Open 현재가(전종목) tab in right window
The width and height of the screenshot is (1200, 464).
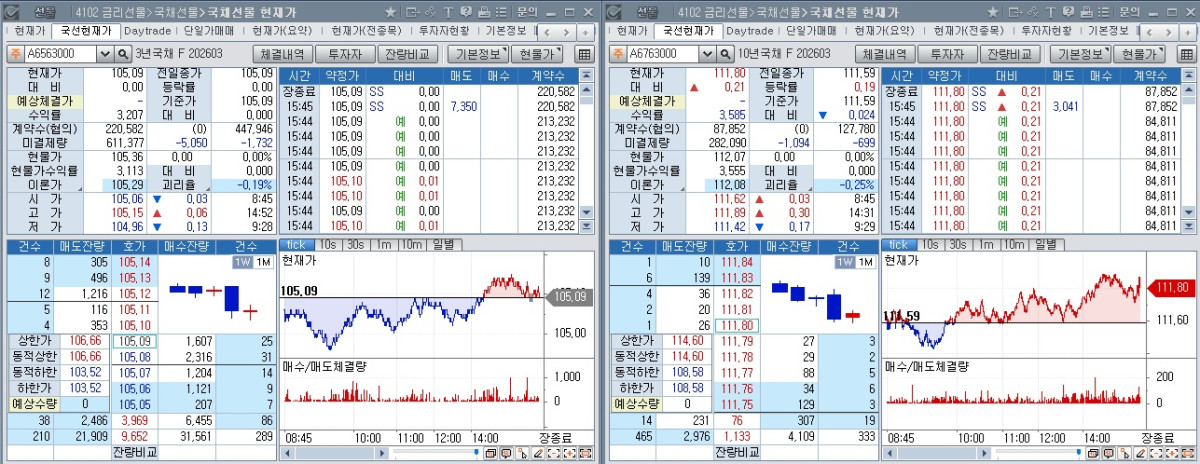click(966, 31)
